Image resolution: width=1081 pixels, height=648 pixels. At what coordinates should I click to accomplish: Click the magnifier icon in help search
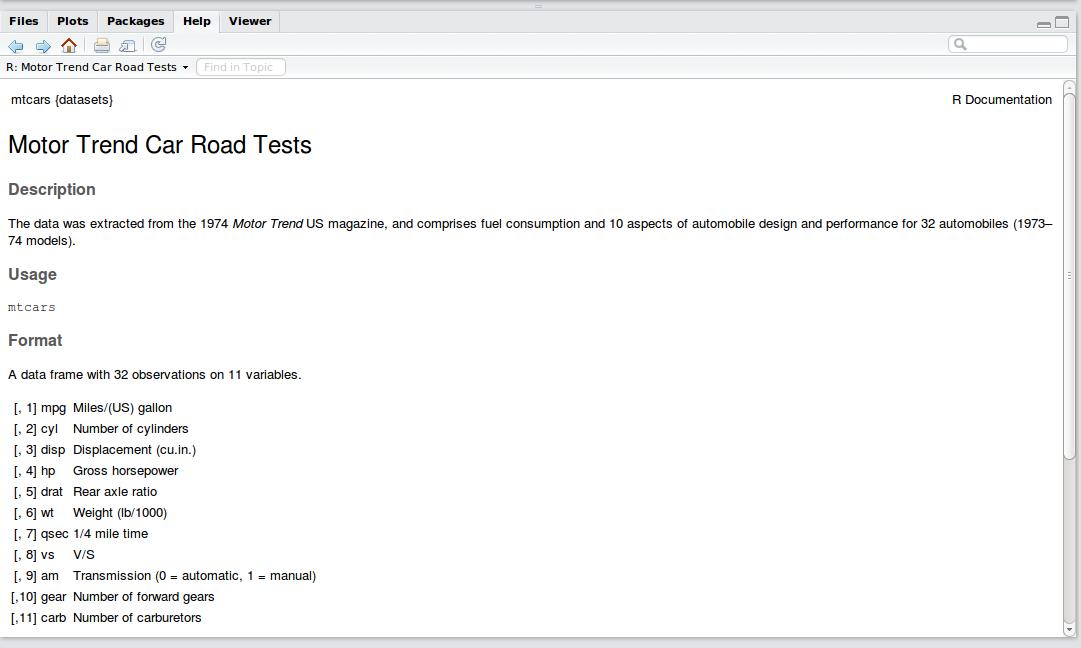coord(960,45)
